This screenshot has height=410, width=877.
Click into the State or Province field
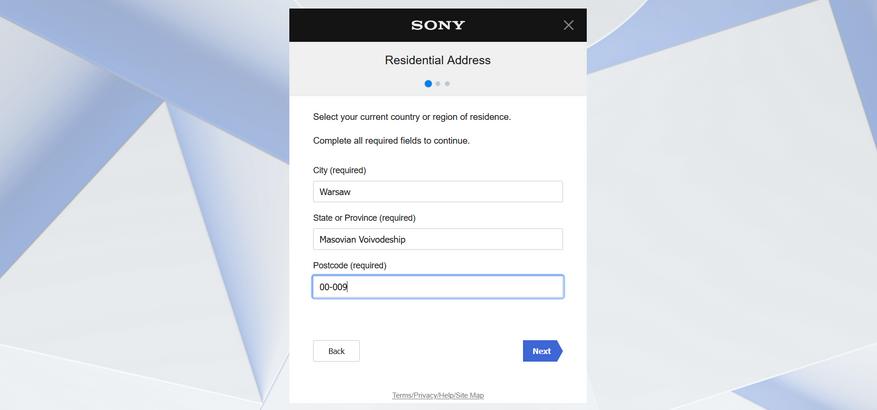coord(438,239)
